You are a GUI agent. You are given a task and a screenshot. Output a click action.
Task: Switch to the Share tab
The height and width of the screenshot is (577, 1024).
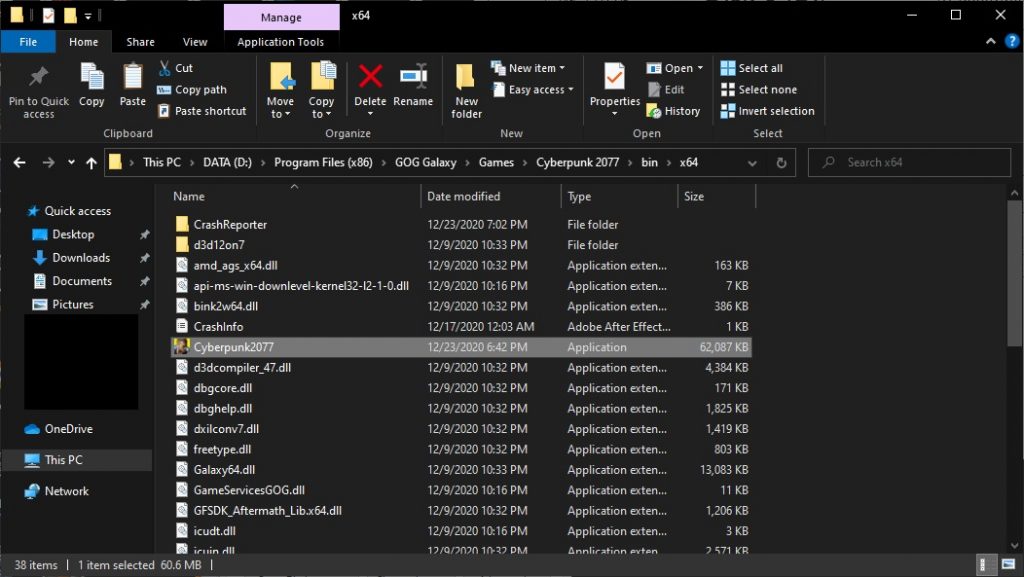(x=140, y=42)
